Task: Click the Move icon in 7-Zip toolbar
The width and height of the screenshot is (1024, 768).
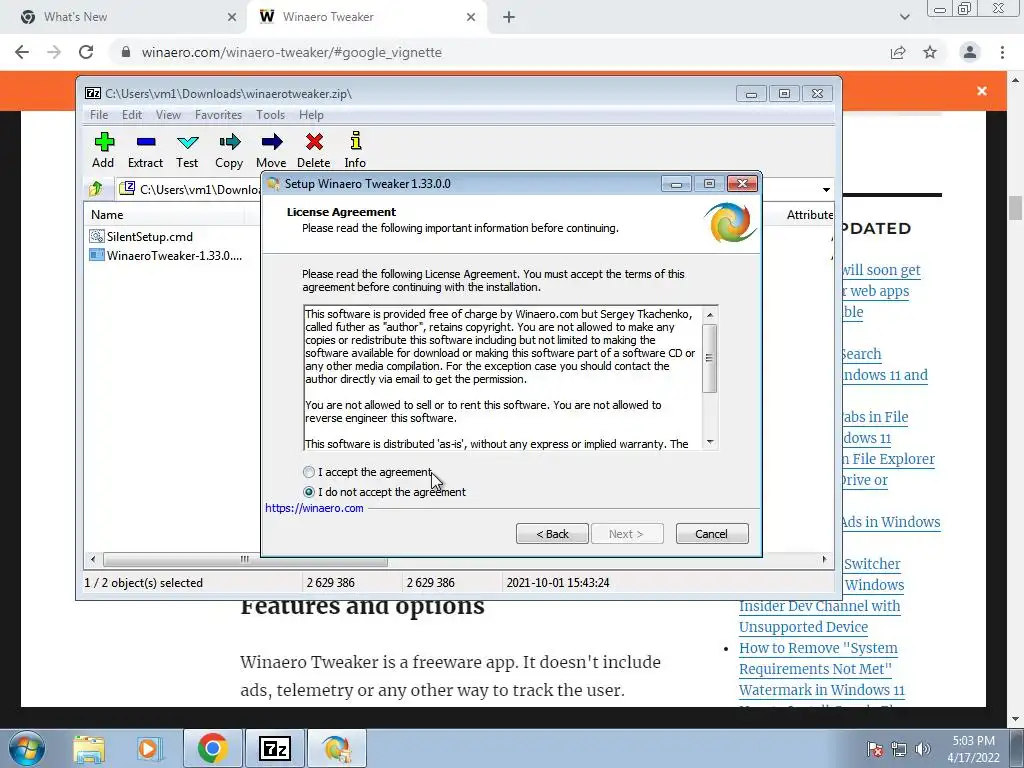Action: (x=271, y=150)
